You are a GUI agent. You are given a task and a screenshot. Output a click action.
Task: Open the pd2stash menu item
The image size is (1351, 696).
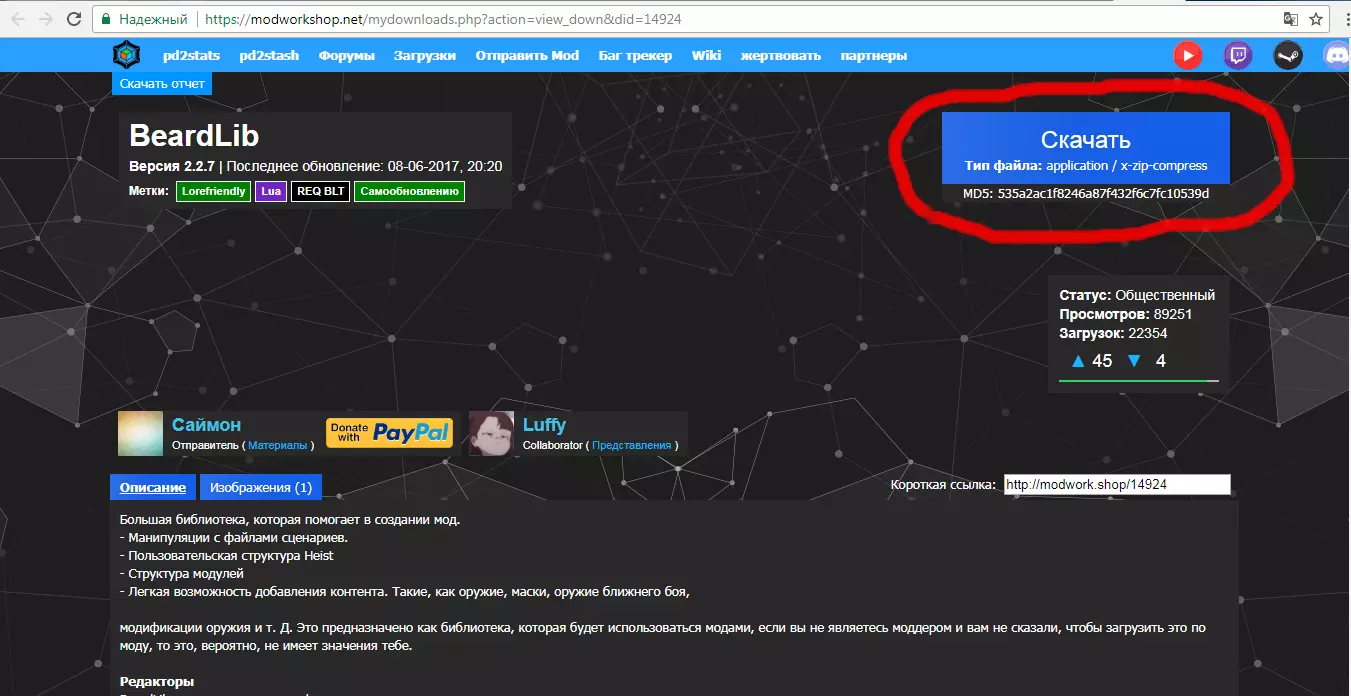269,55
